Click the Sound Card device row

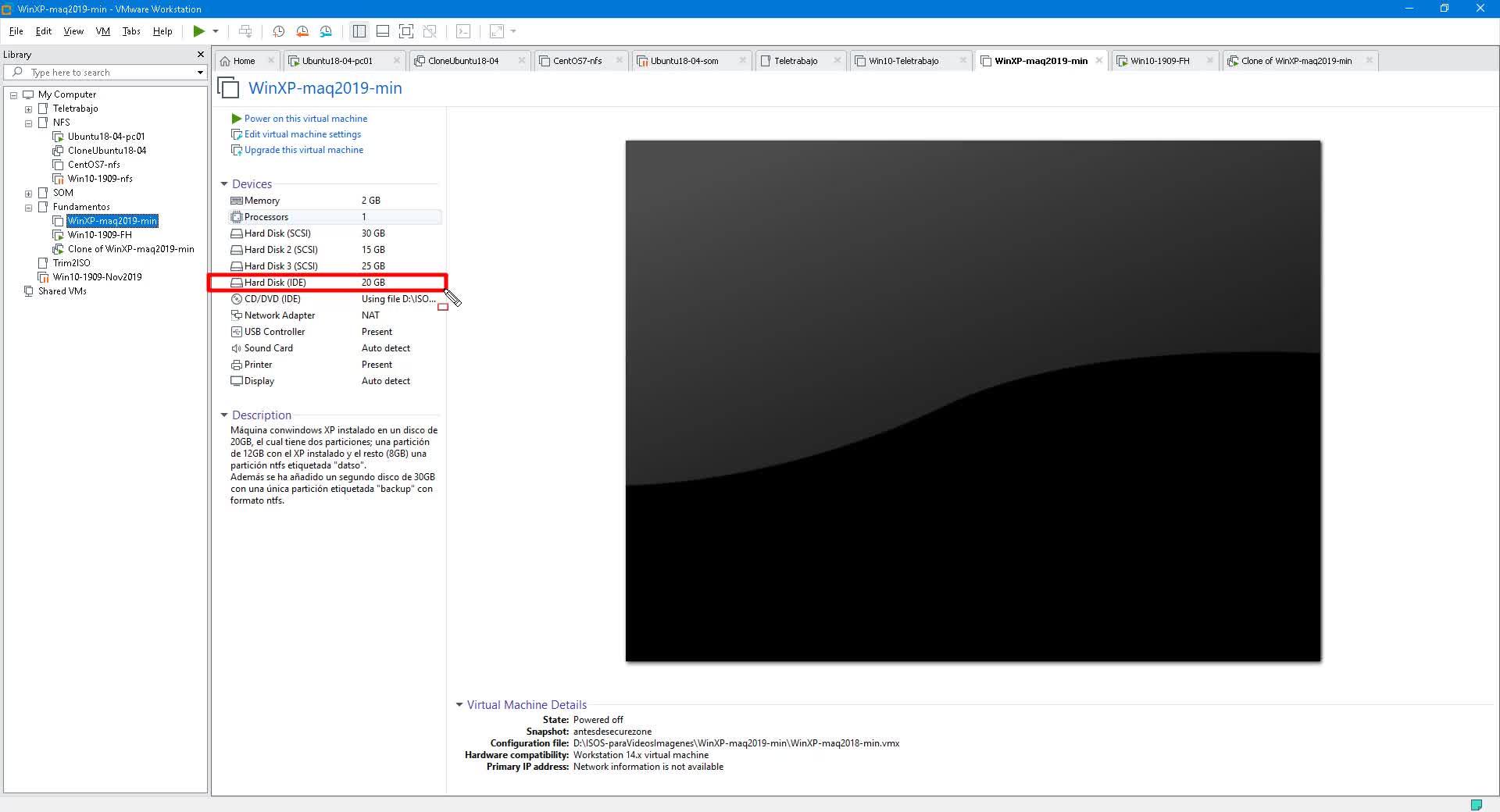tap(335, 348)
